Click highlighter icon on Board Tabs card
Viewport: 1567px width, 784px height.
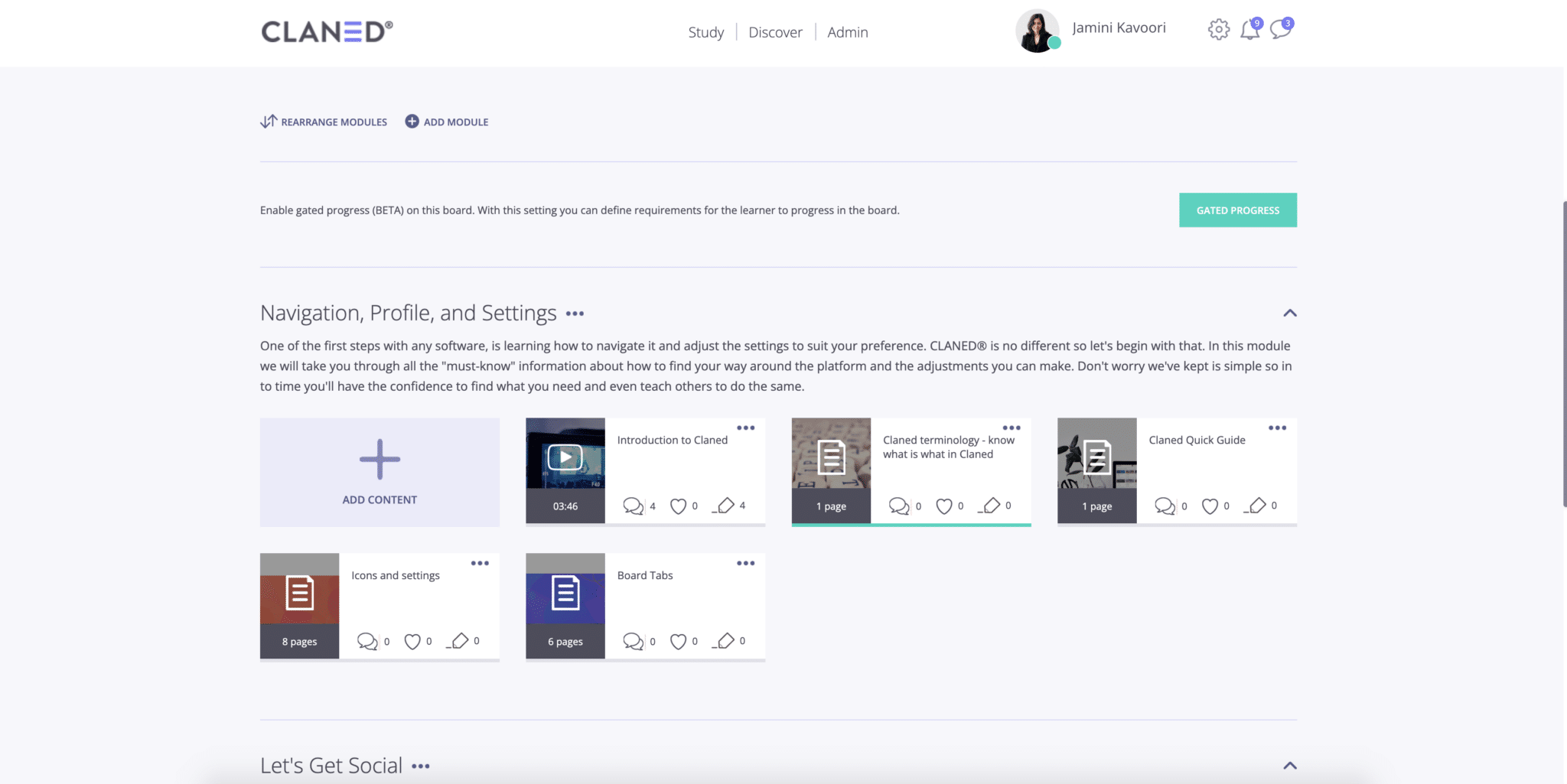tap(725, 641)
